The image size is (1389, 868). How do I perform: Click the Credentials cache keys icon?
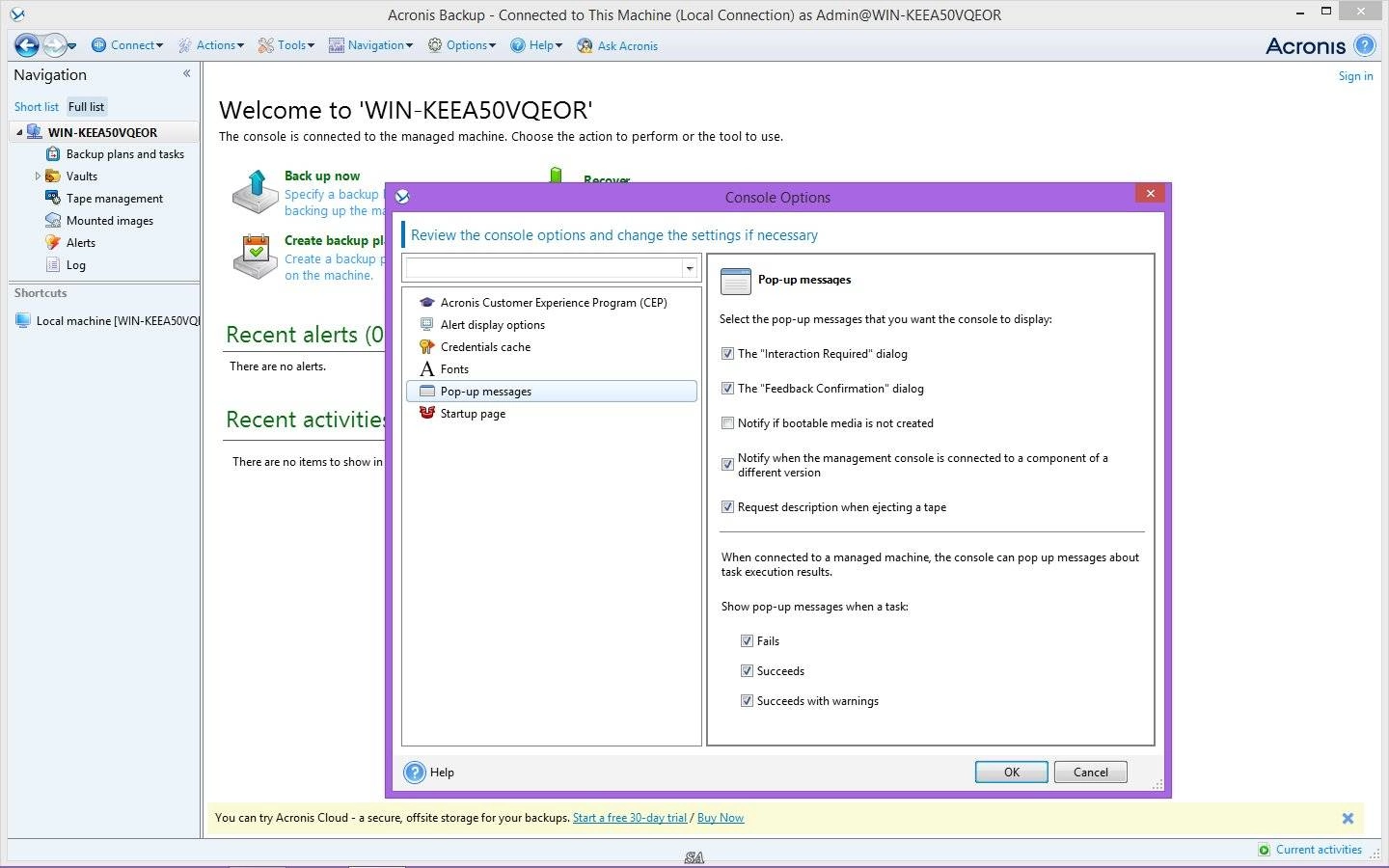click(x=427, y=347)
